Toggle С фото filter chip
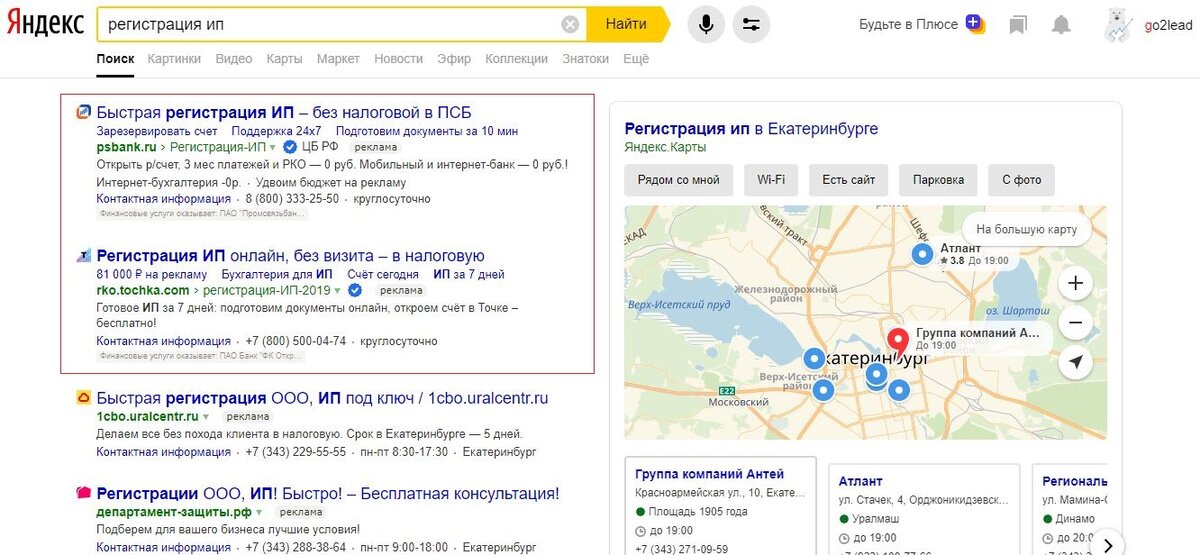 1021,180
